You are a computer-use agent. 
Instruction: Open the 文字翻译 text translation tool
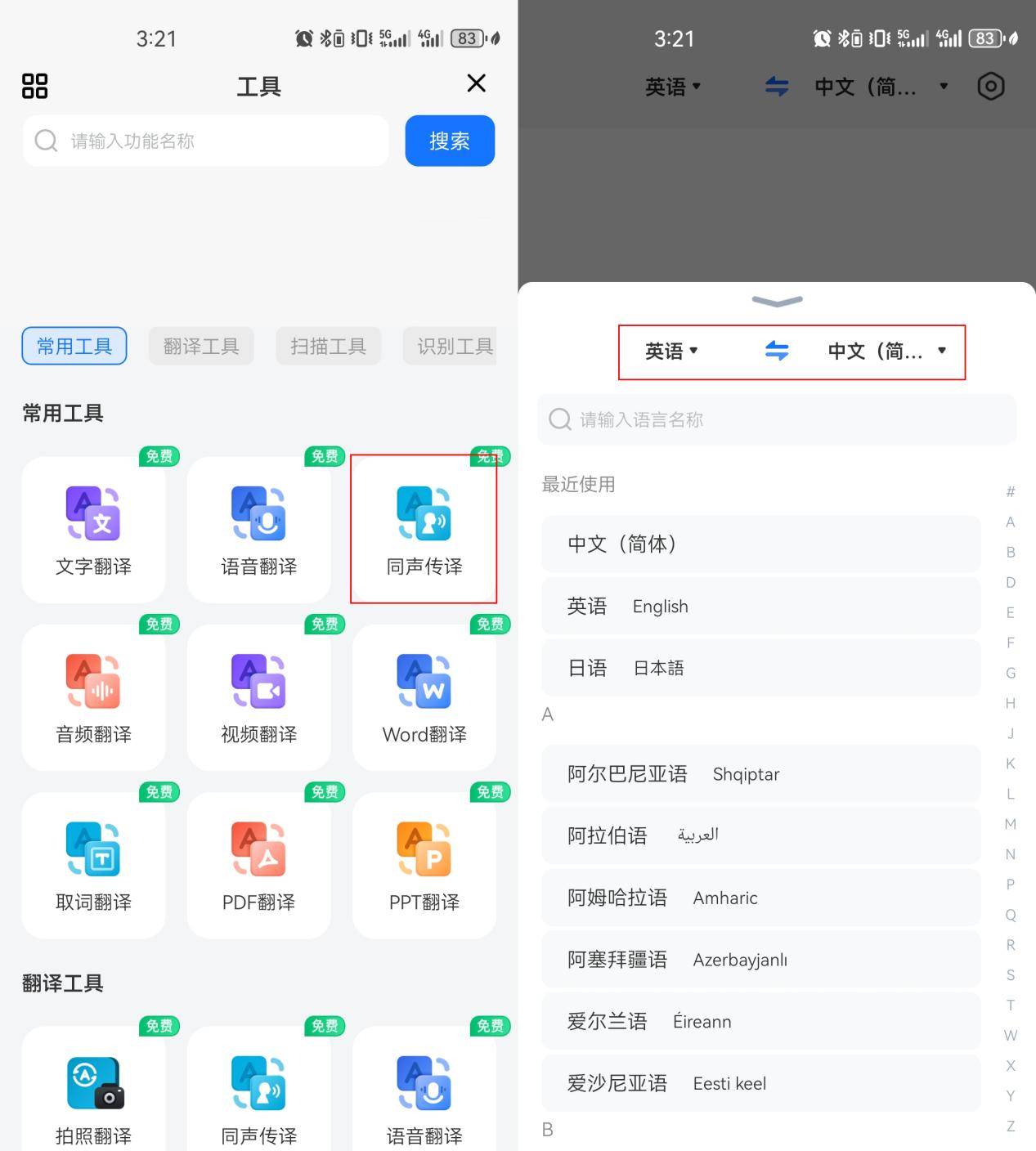pyautogui.click(x=93, y=530)
